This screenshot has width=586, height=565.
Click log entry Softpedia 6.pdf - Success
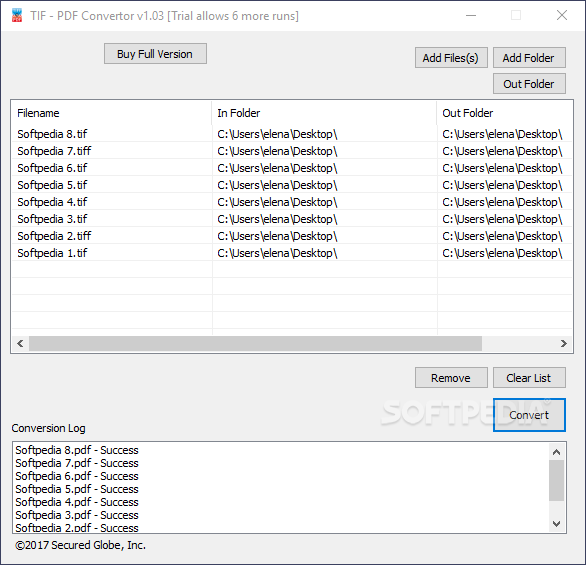77,476
